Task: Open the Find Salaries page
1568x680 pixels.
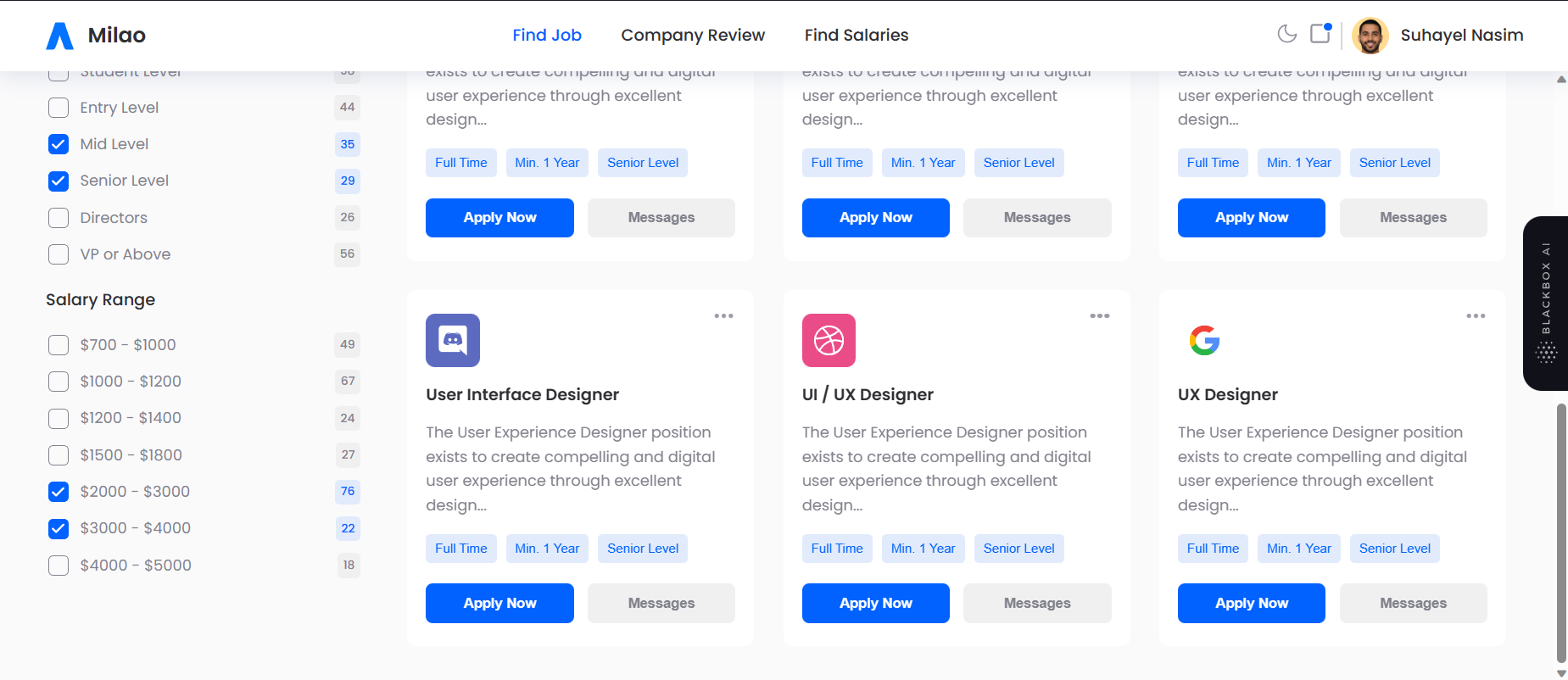Action: (x=857, y=35)
